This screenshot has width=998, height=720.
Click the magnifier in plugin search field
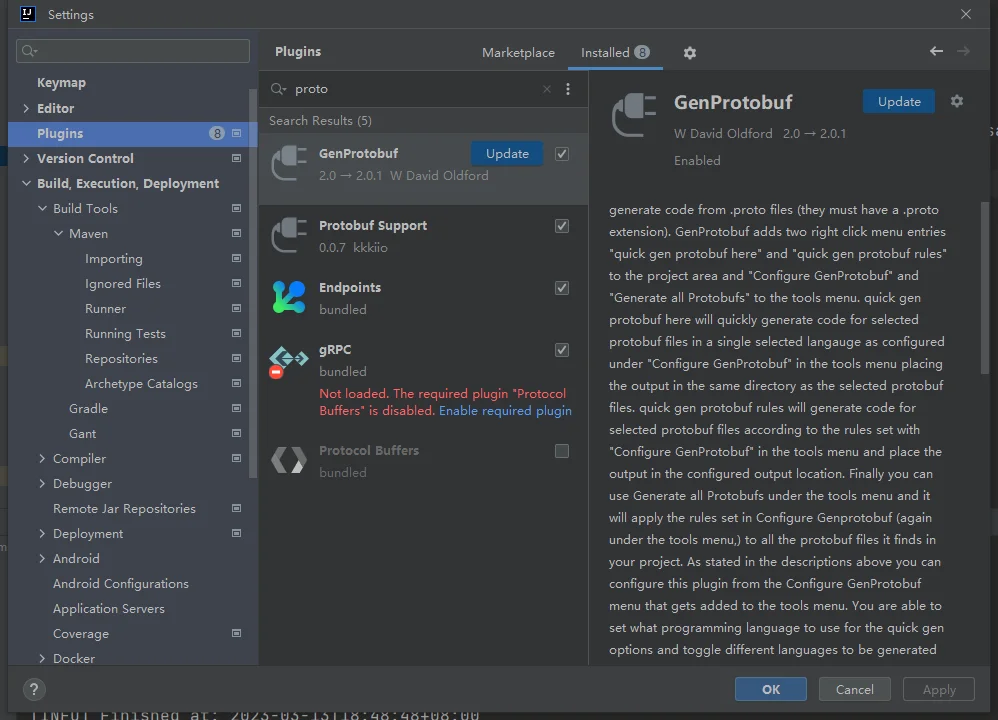(278, 89)
